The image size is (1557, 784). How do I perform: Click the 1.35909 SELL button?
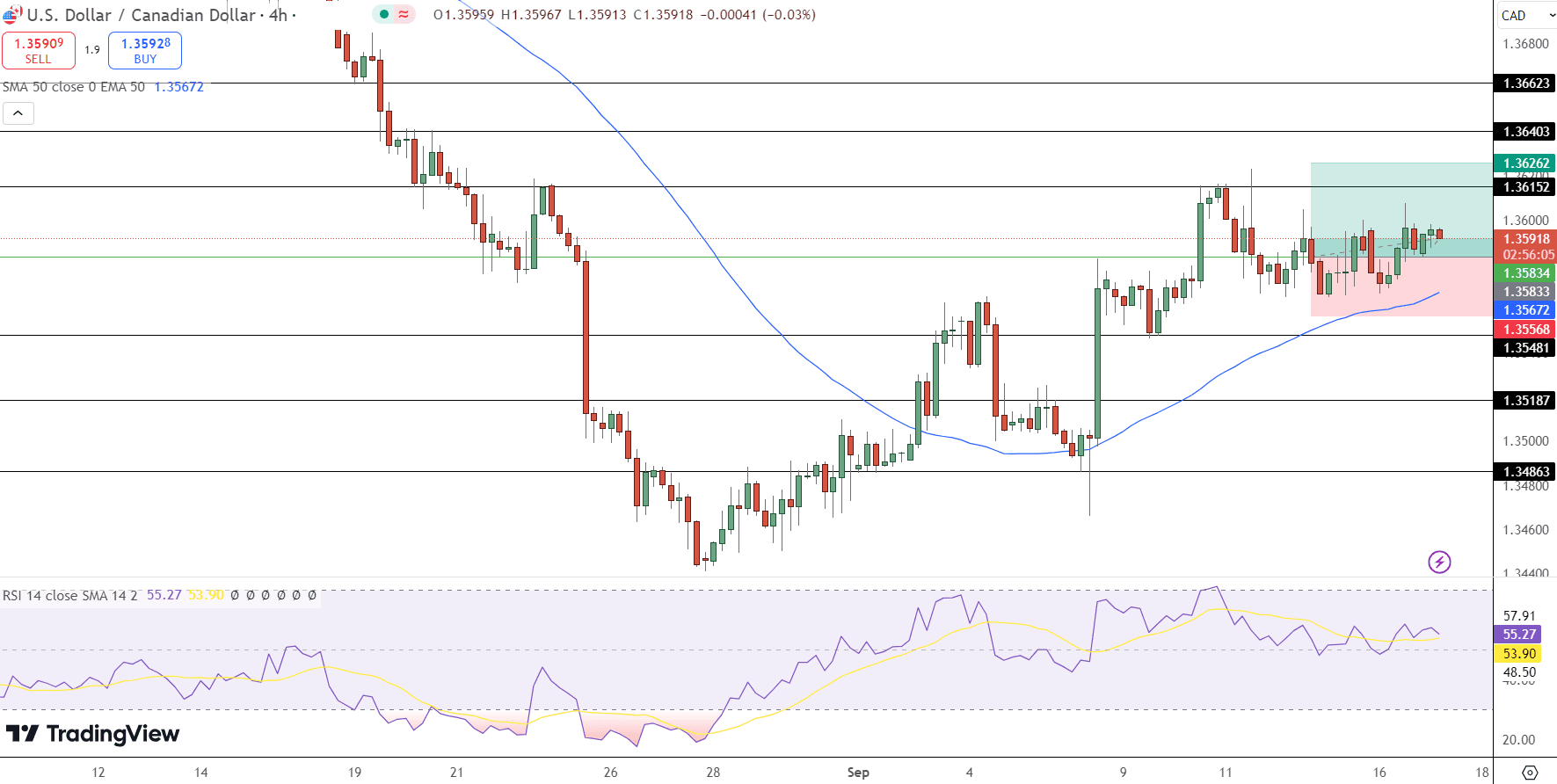coord(39,50)
